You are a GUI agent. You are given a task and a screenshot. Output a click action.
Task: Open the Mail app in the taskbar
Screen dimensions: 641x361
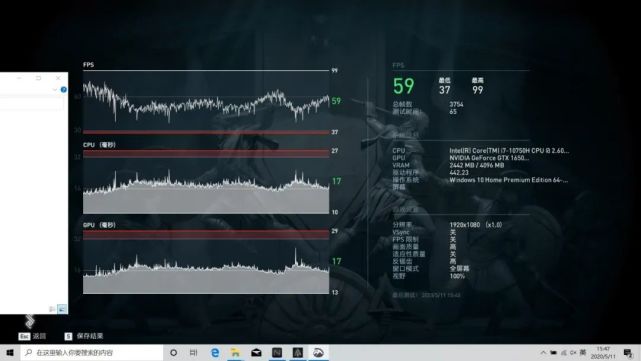tap(256, 352)
